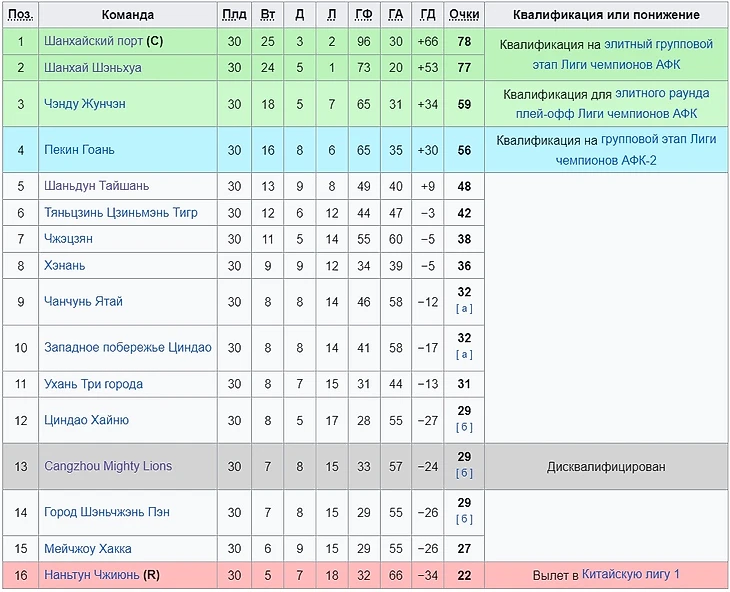This screenshot has height=592, width=730.
Task: Open footnote [б] beside Циндао Хайню points
Action: click(464, 427)
